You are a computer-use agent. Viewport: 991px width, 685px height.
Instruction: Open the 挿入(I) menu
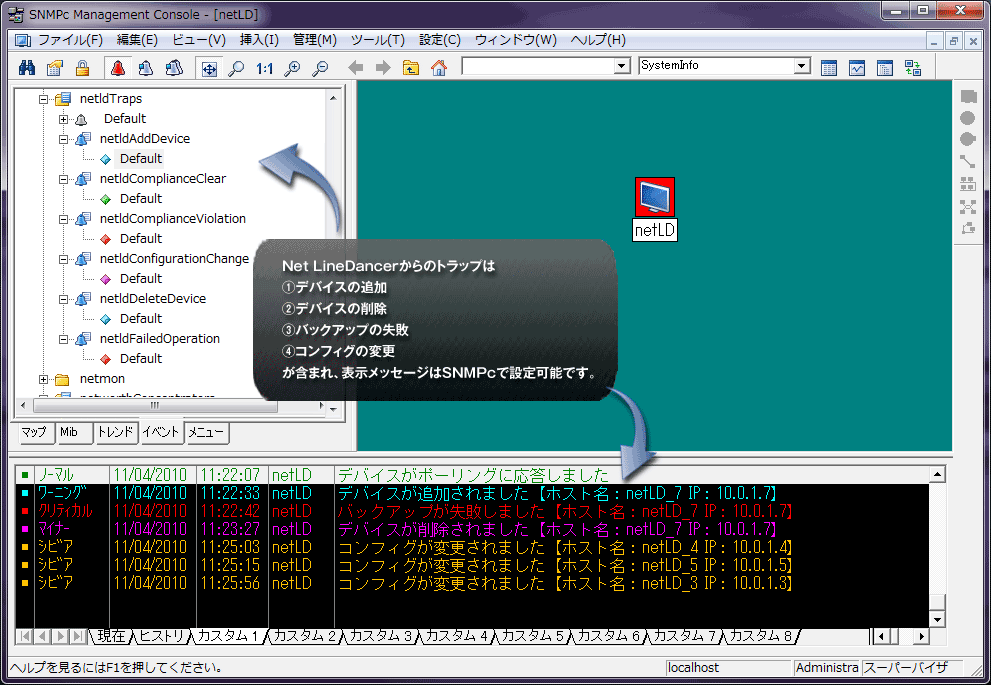(259, 40)
